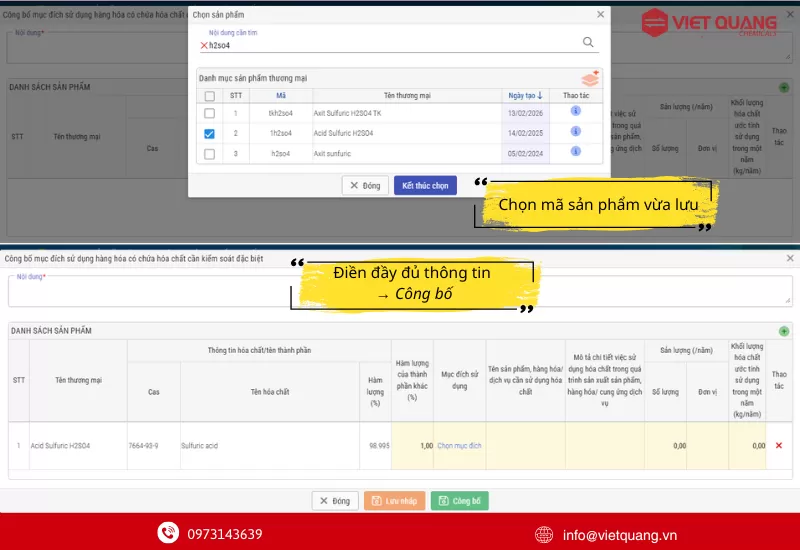Click the search magnifier icon in product dialog

coord(588,42)
